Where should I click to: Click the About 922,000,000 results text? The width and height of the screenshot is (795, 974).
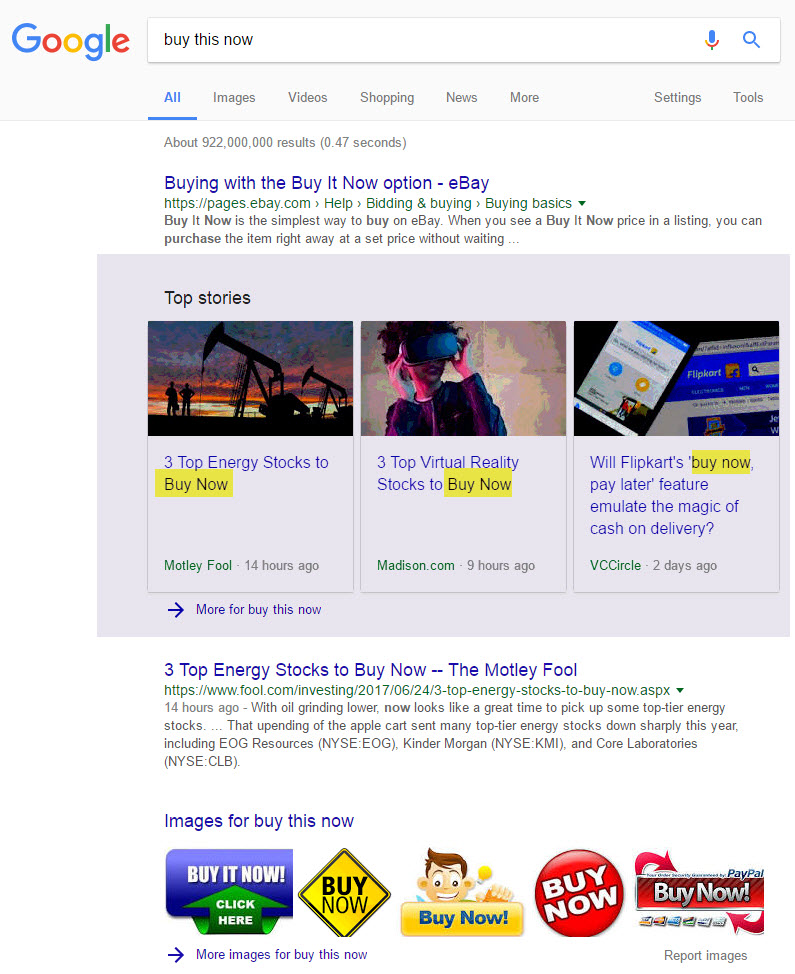pos(285,142)
